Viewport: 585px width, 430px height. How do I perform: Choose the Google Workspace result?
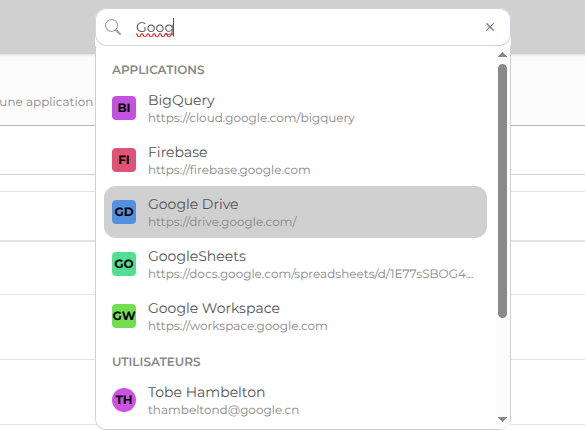pyautogui.click(x=295, y=316)
